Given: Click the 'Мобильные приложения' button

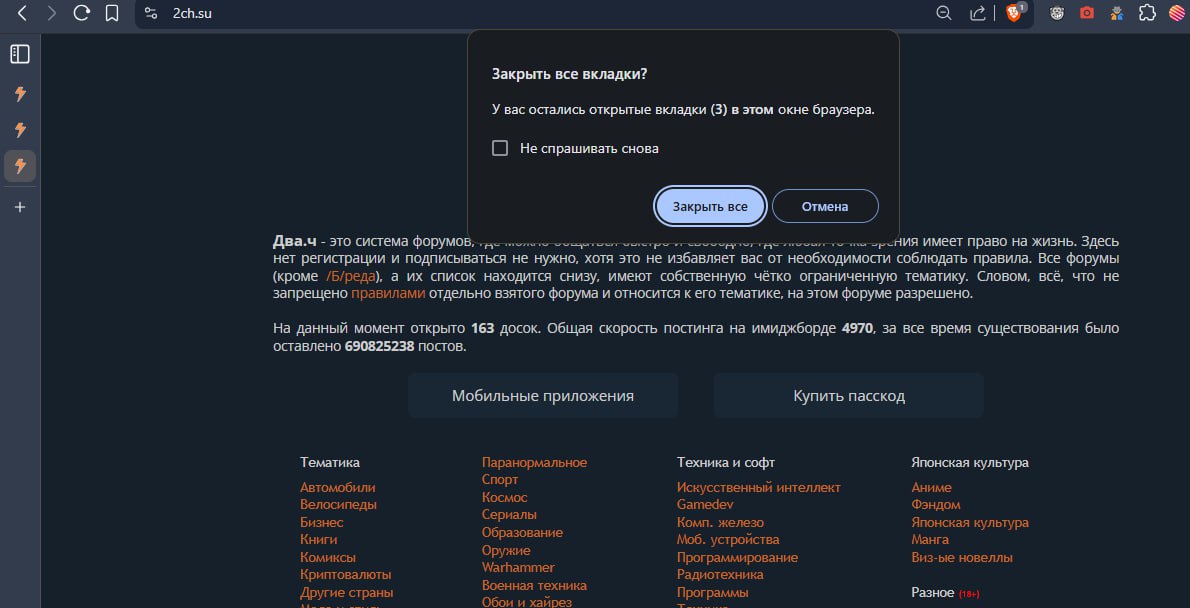Looking at the screenshot, I should click(x=543, y=395).
